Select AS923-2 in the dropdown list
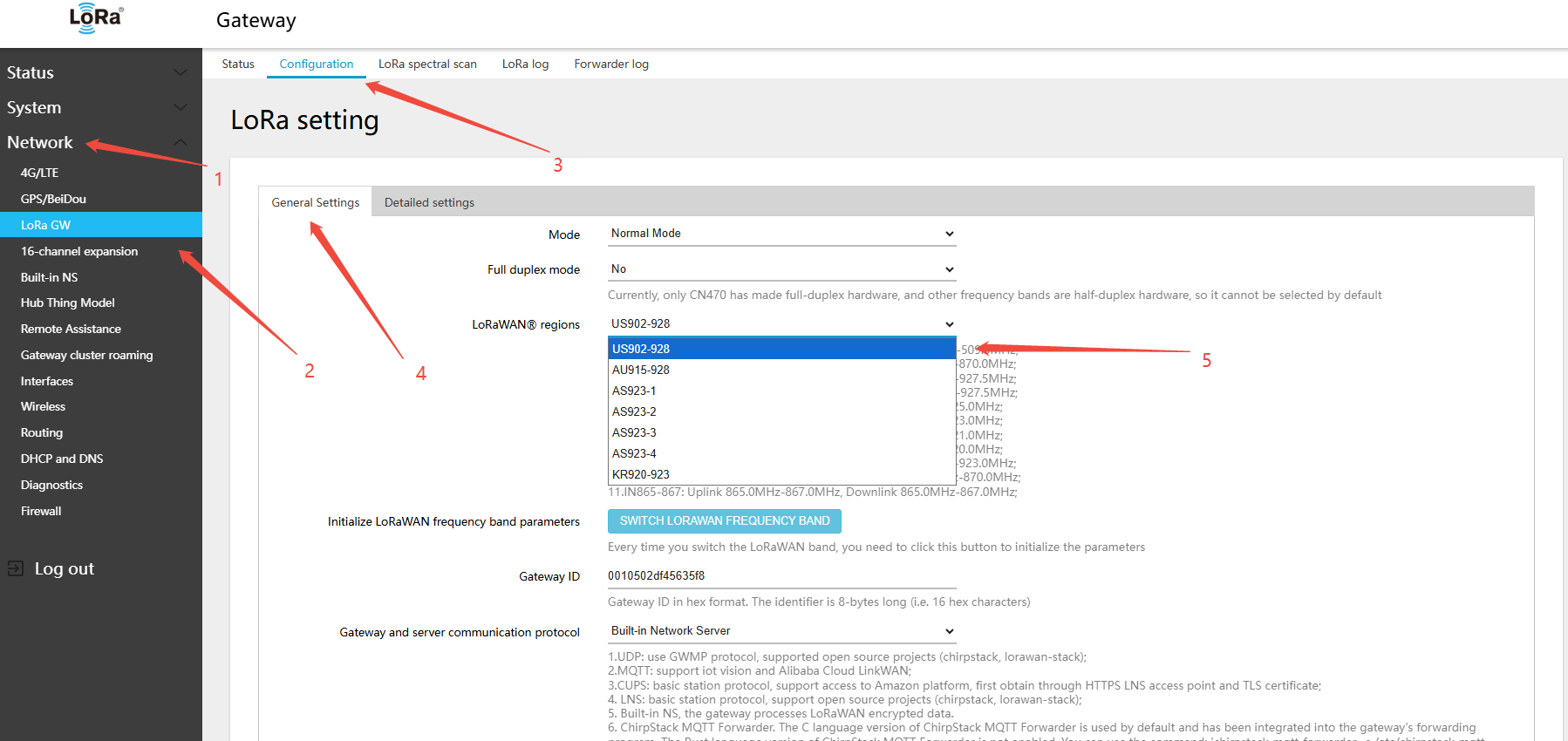 tap(634, 411)
